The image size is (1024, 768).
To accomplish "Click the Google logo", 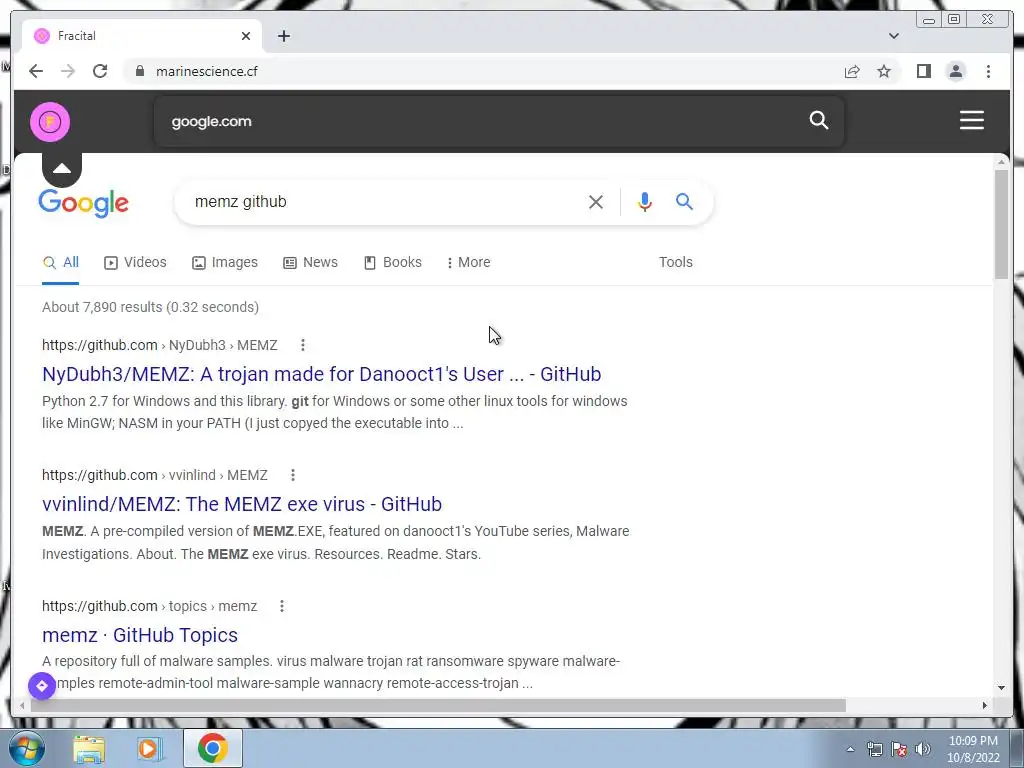I will coord(84,203).
